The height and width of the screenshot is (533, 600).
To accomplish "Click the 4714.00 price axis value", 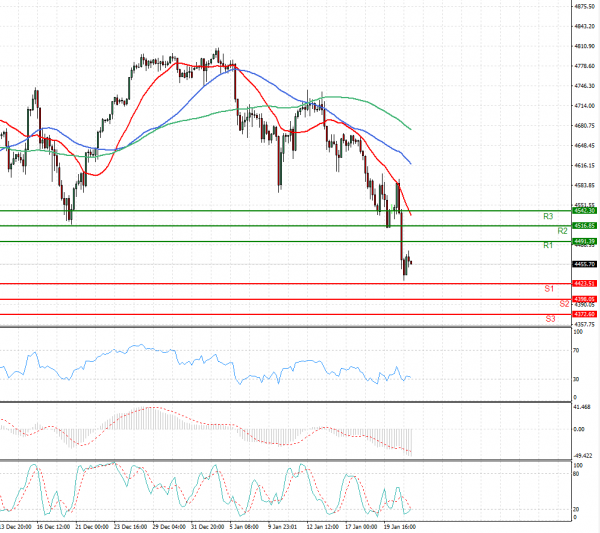I will (x=584, y=106).
